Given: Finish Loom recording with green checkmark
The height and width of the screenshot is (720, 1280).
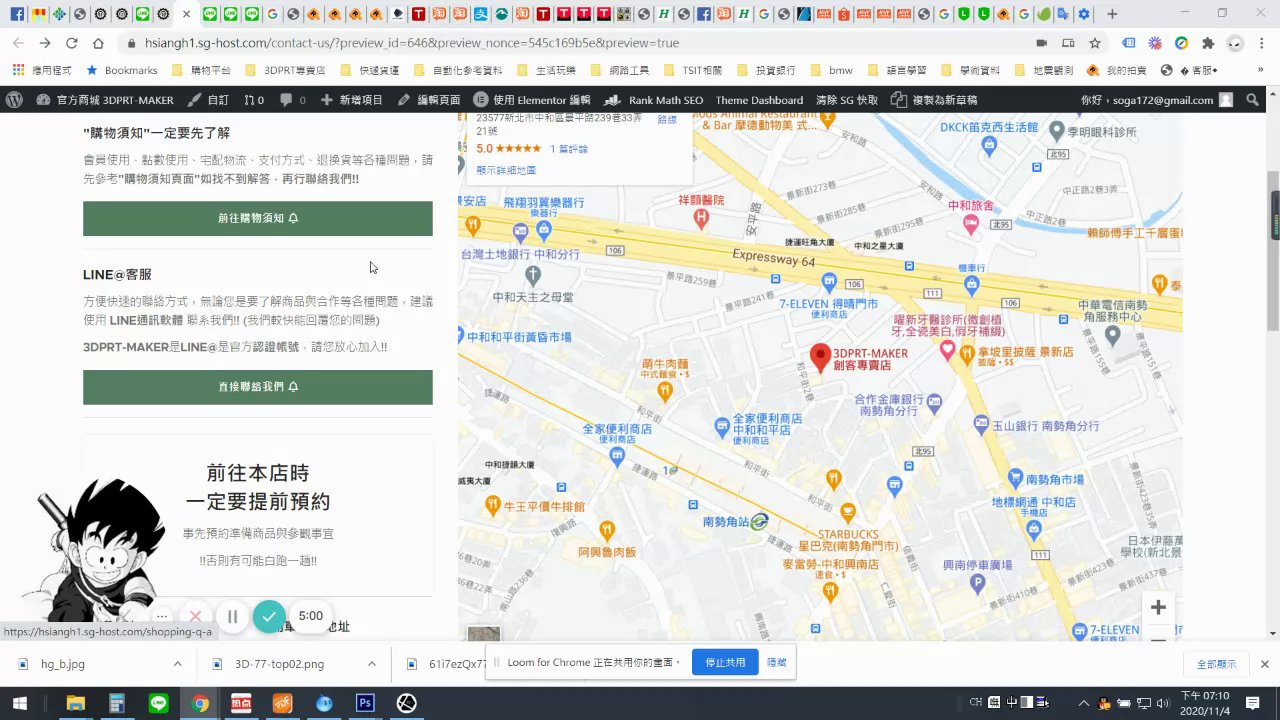Looking at the screenshot, I should pos(268,617).
